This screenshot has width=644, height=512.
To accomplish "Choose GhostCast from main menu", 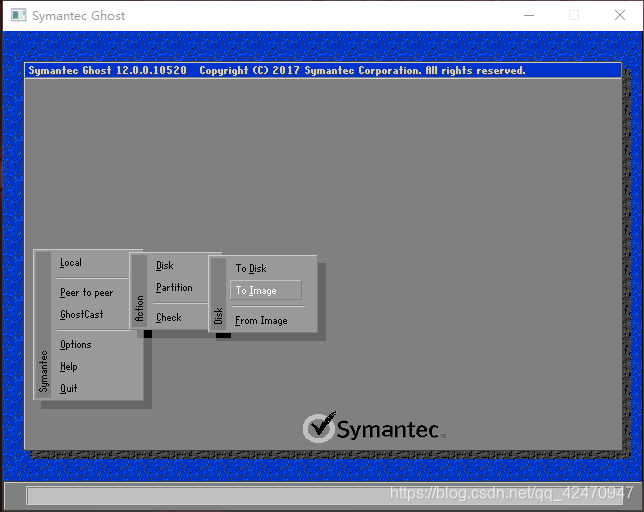I will pos(81,315).
